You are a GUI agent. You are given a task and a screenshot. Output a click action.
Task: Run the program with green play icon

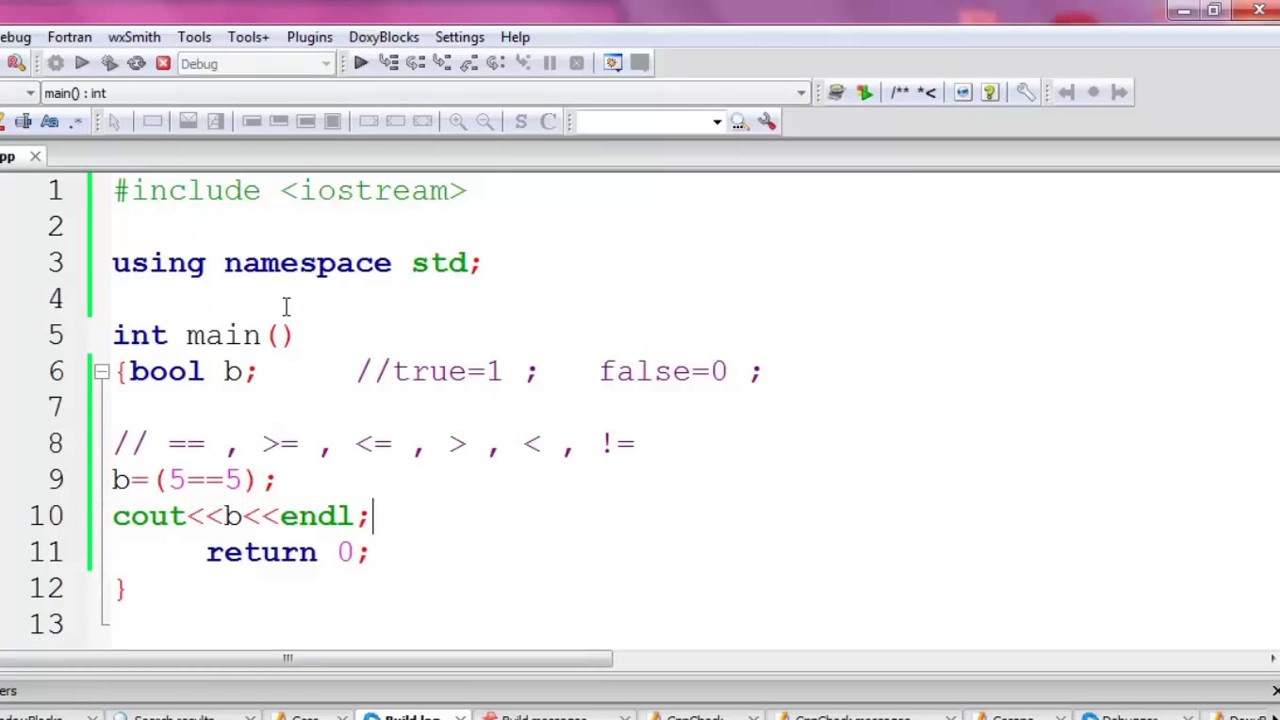coord(82,63)
